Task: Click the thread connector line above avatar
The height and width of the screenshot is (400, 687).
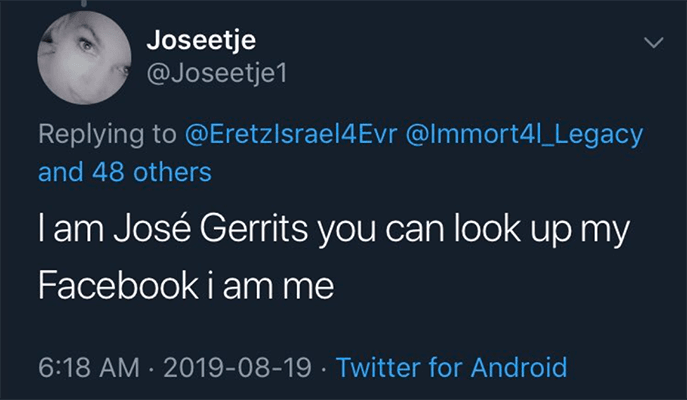Action: (84, 4)
